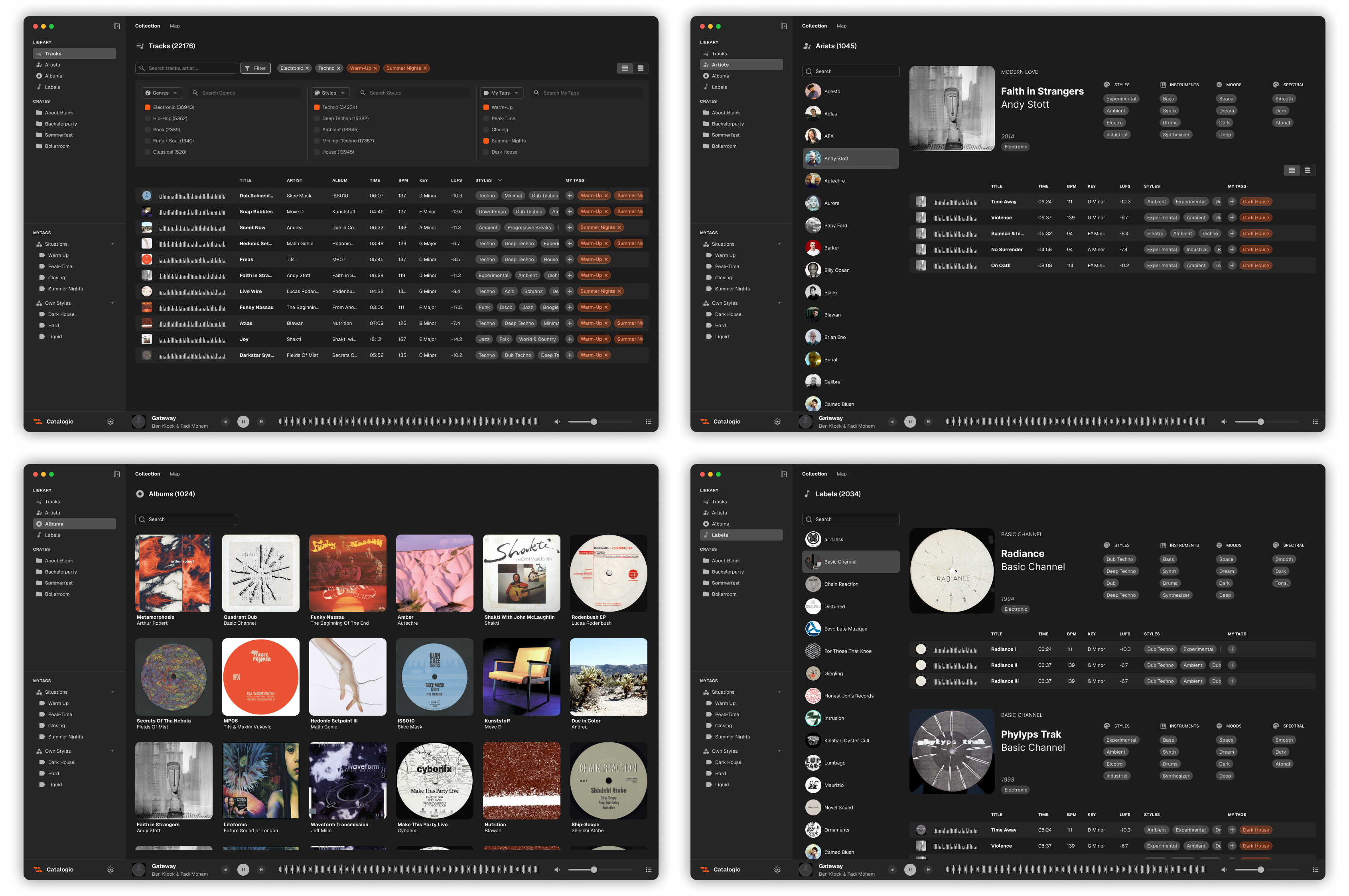Collapse Situations group in Artists window sidebar
The image size is (1349, 896).
click(x=779, y=244)
